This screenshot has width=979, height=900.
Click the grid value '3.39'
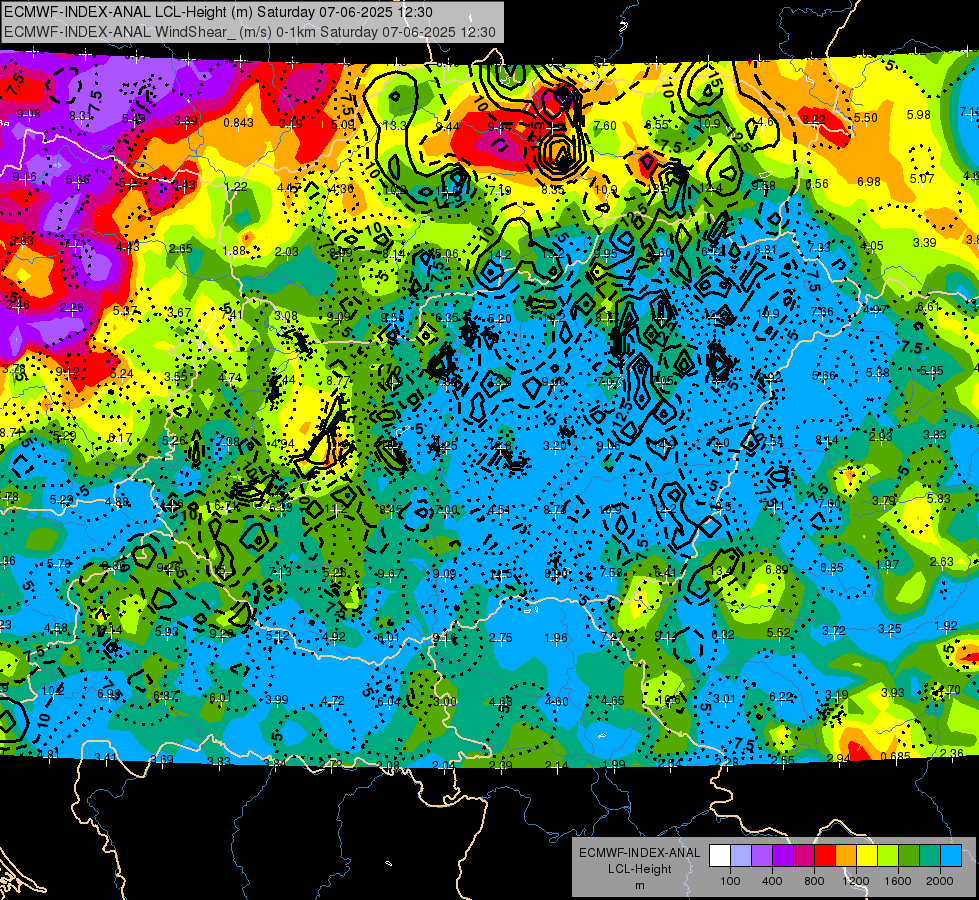click(924, 243)
